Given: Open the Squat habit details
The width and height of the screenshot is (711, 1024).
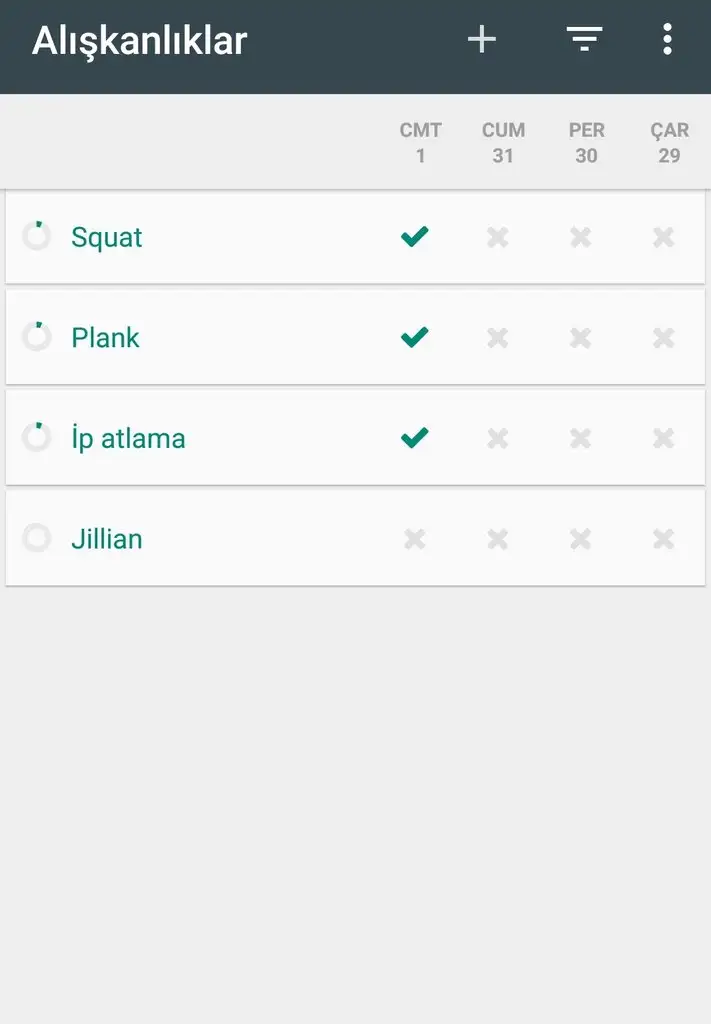Looking at the screenshot, I should [x=106, y=237].
